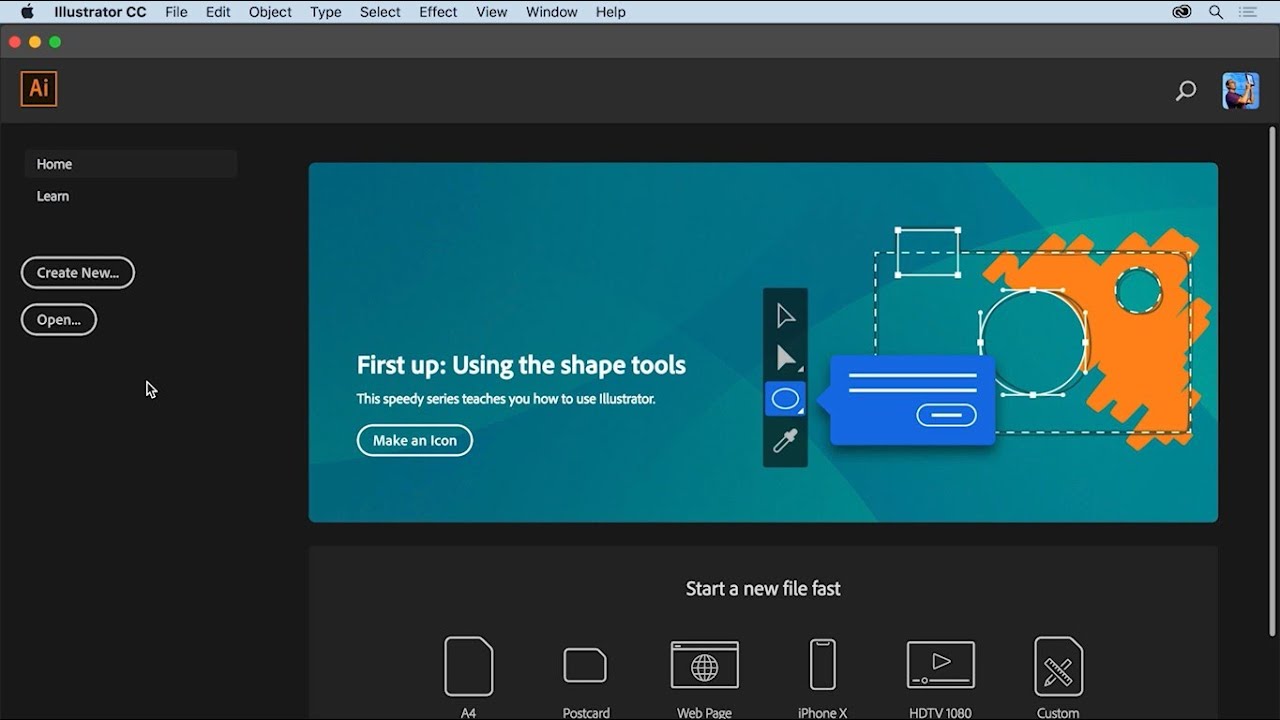Open the Illustrator CC application menu
The image size is (1280, 720).
click(100, 12)
